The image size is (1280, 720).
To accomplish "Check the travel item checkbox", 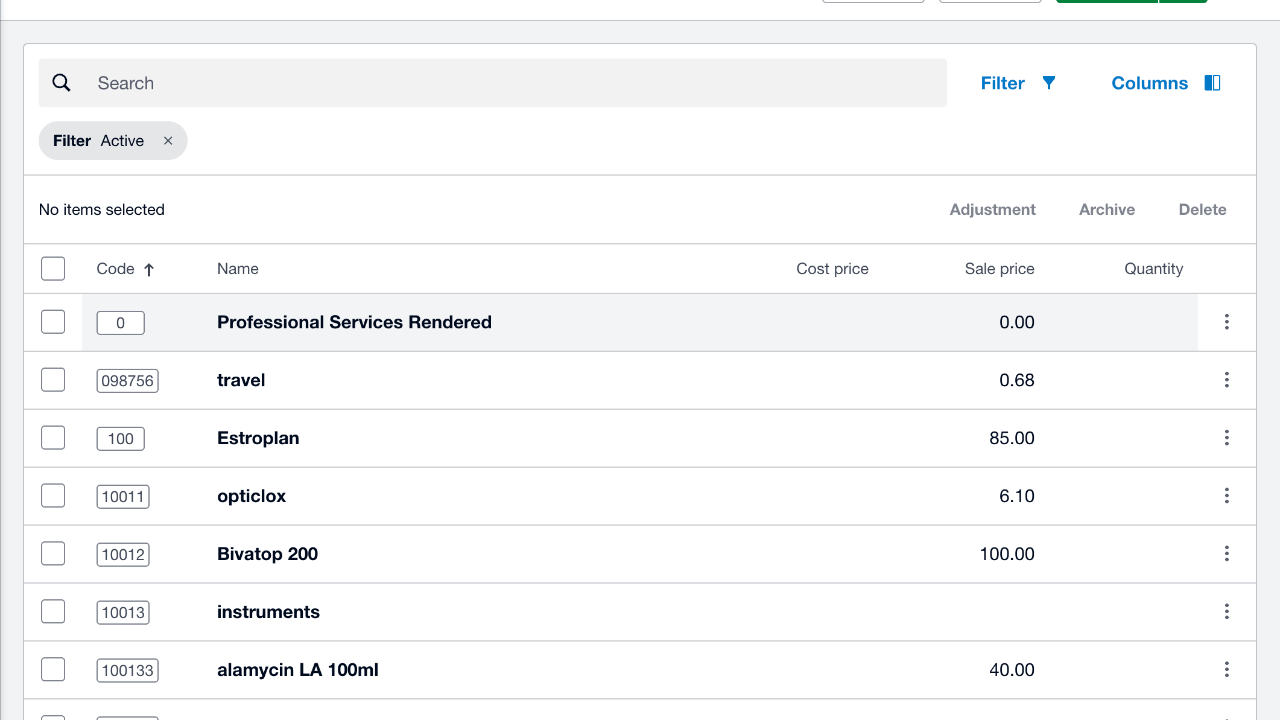I will tap(53, 380).
